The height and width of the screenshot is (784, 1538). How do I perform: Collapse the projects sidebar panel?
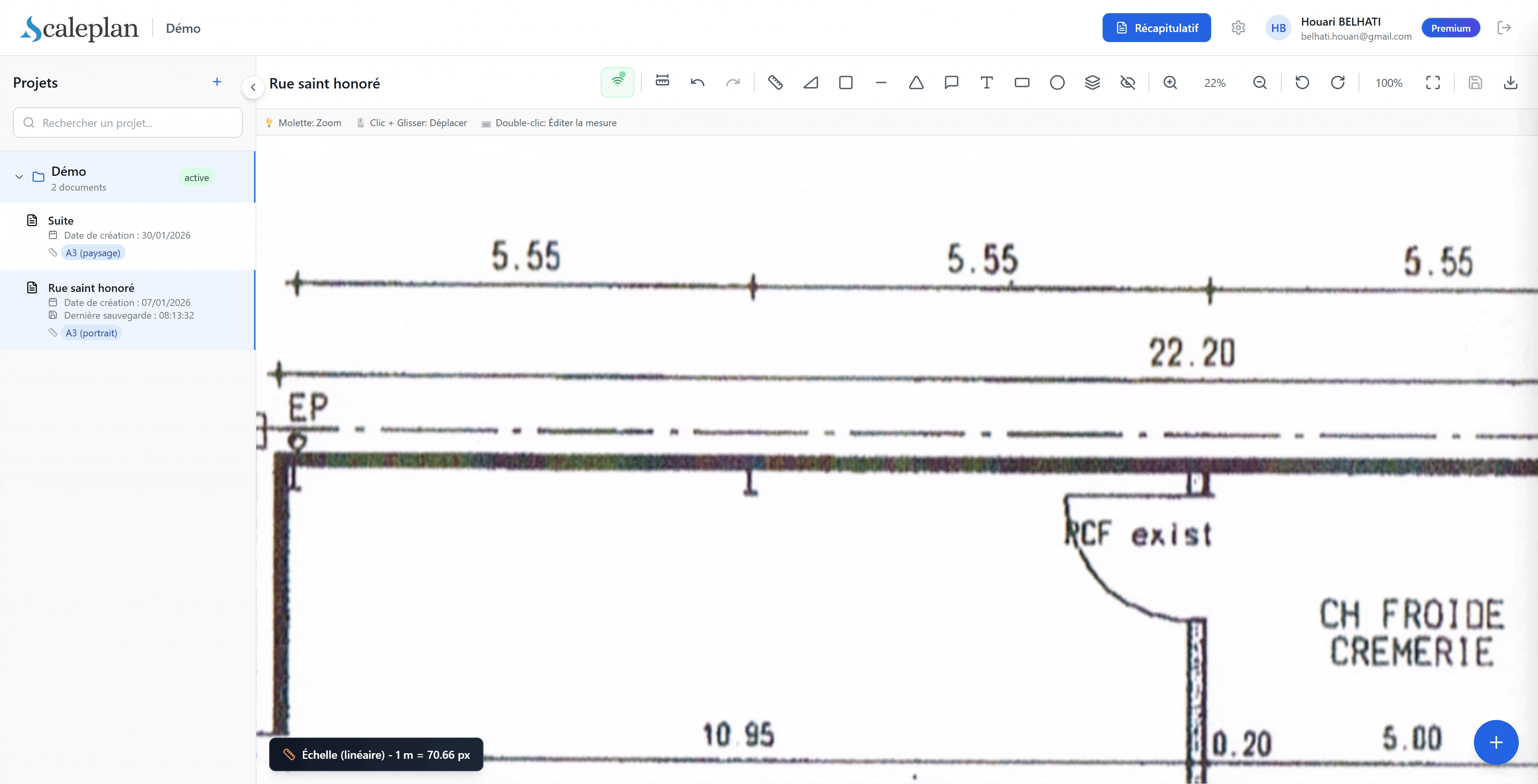(x=253, y=87)
